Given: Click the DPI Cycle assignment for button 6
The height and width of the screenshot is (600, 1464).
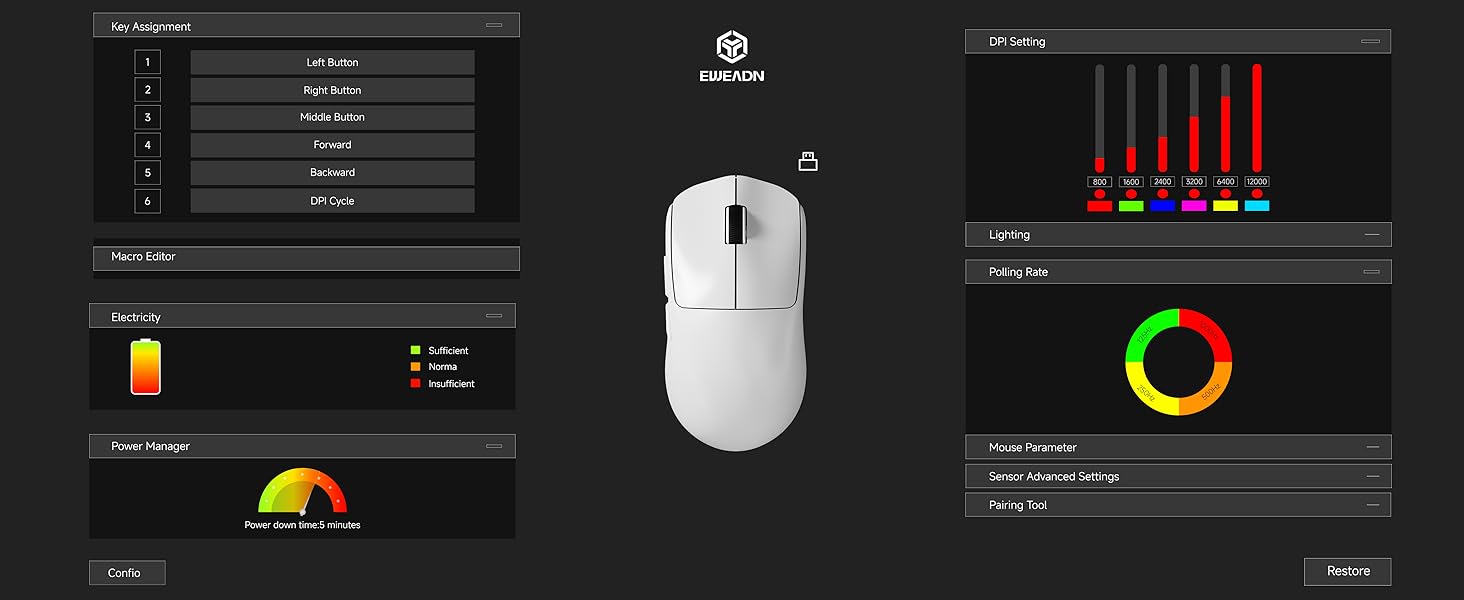Looking at the screenshot, I should (332, 200).
